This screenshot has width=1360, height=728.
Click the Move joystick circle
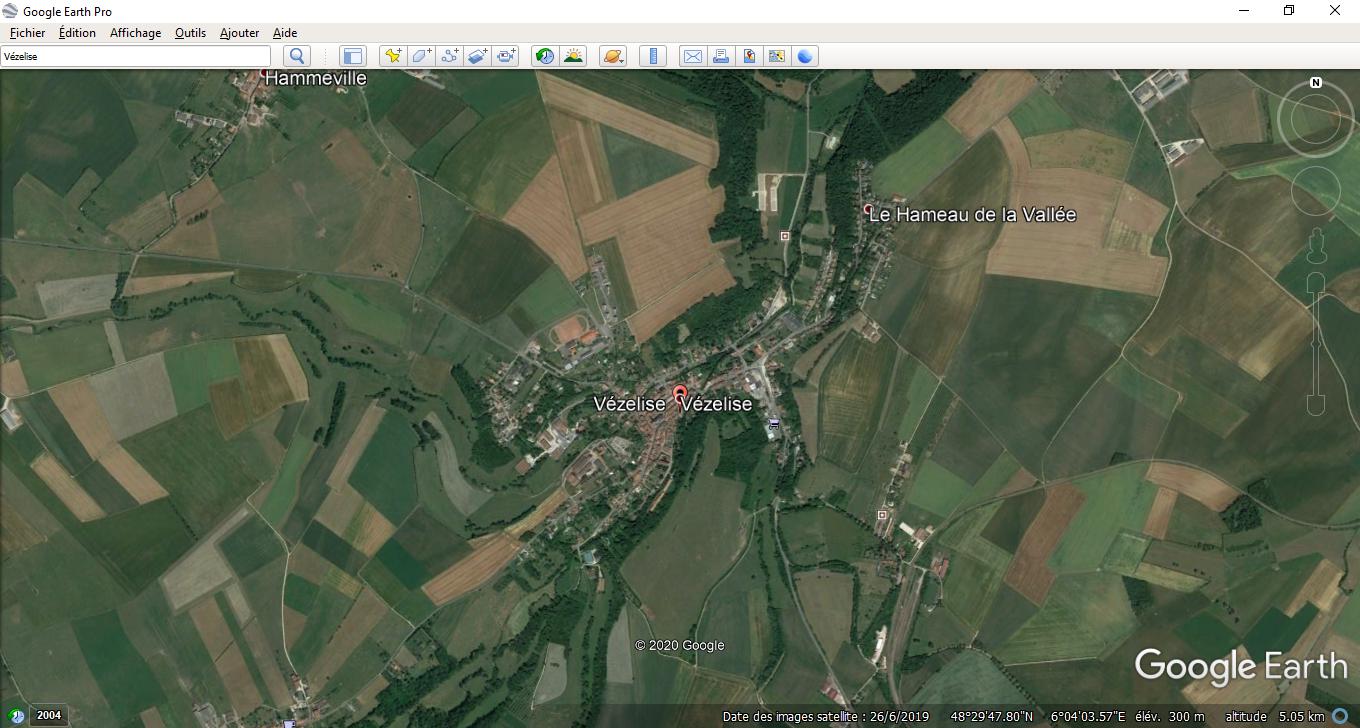(x=1316, y=191)
